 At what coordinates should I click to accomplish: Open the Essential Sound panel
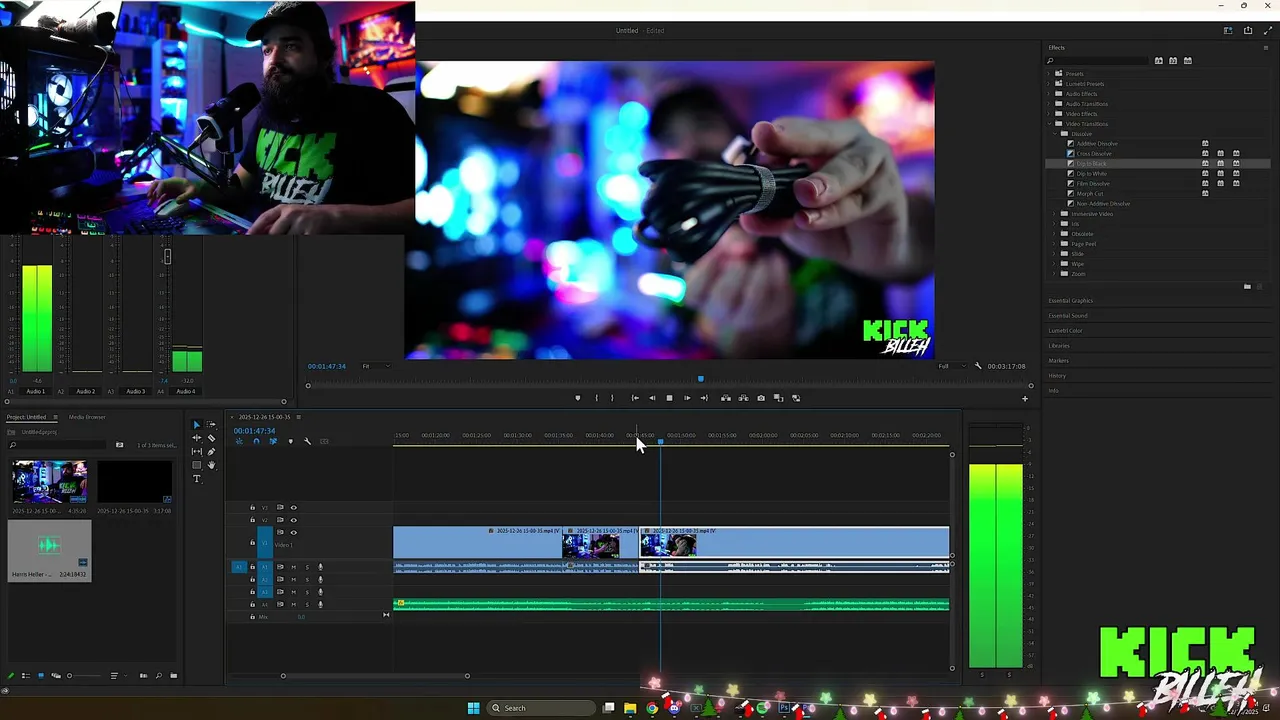click(1067, 316)
